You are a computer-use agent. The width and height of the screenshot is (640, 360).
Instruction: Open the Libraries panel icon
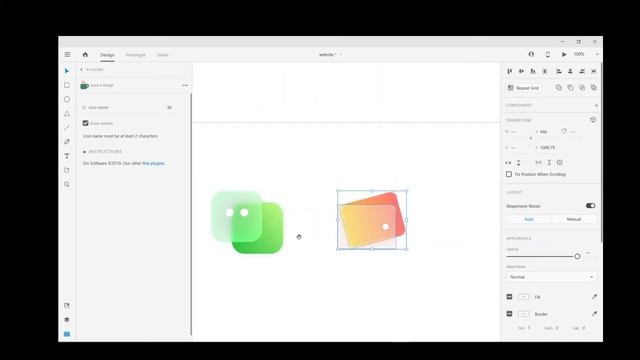coord(67,305)
